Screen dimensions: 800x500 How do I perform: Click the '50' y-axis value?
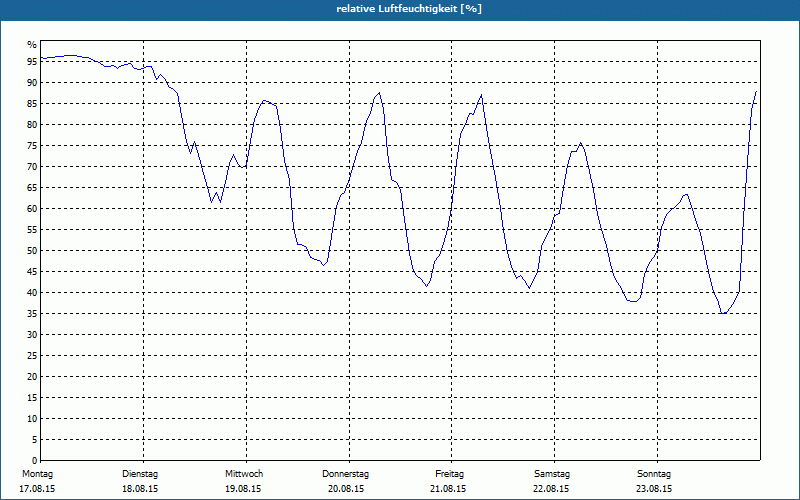[x=32, y=251]
